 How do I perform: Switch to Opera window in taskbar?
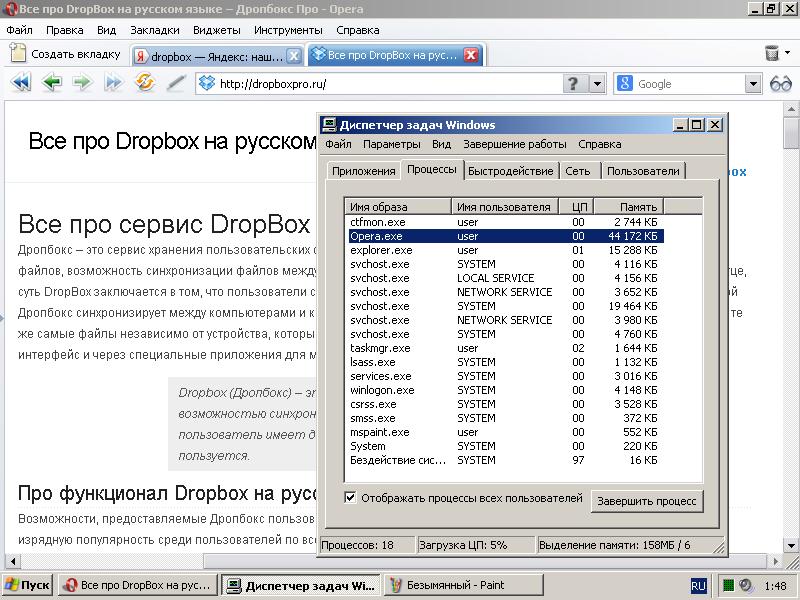(138, 585)
